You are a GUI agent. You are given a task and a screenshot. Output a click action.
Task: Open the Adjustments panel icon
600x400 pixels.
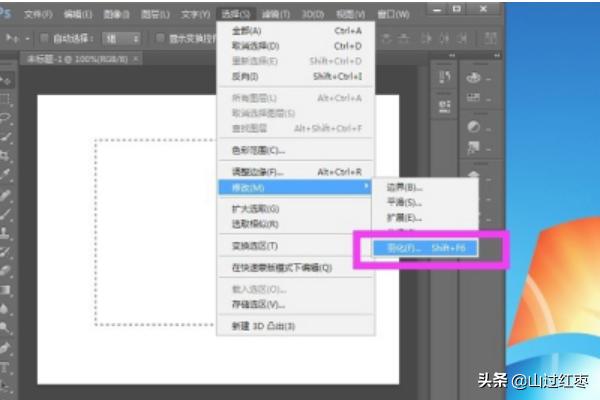pos(473,128)
